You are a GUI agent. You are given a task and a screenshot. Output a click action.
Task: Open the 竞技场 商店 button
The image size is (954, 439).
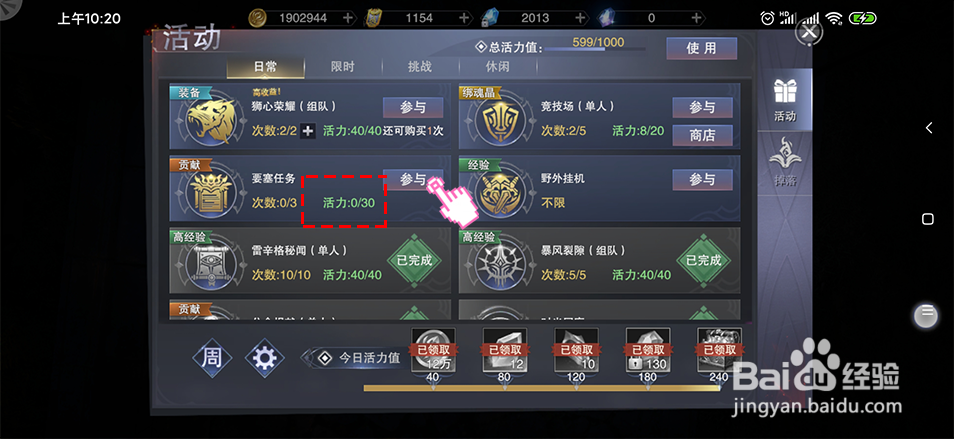pyautogui.click(x=702, y=136)
